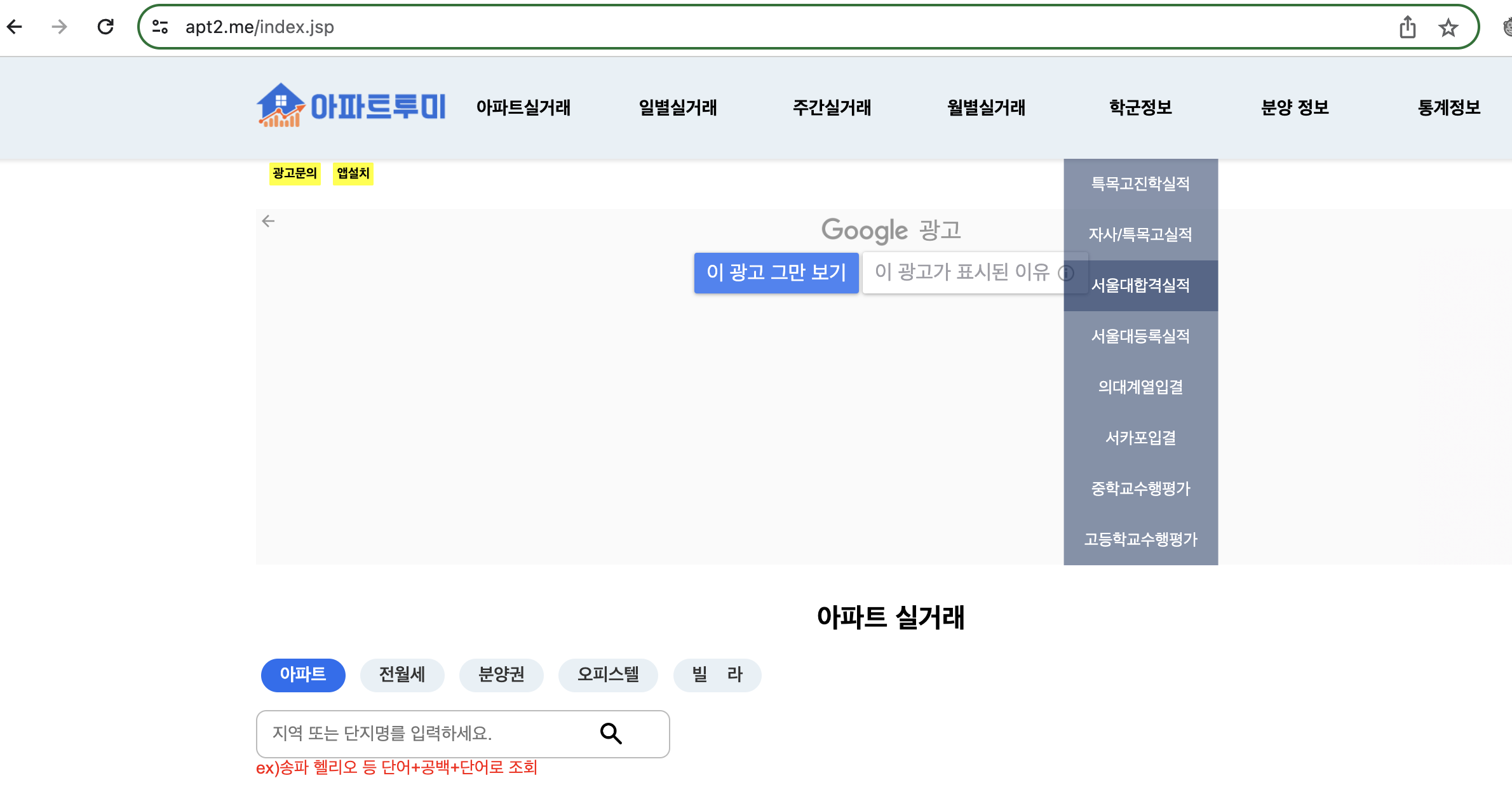Select the 아파트 property type pill
This screenshot has width=1512, height=799.
coord(303,675)
